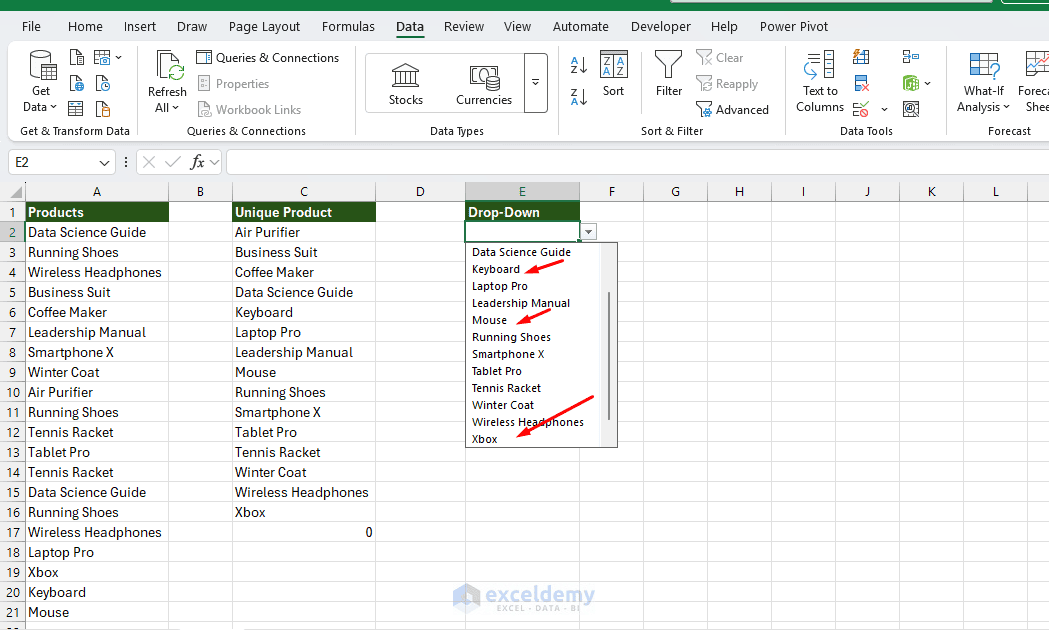Expand the Data Types gallery
This screenshot has height=630, width=1049.
click(x=535, y=83)
